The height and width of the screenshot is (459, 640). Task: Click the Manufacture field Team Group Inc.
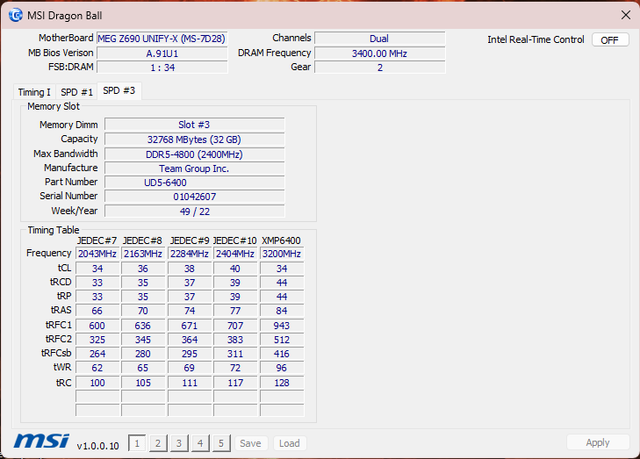click(x=194, y=169)
